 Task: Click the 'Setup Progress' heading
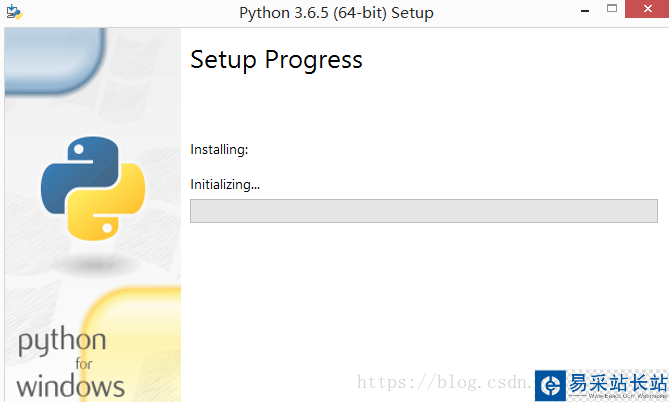276,60
